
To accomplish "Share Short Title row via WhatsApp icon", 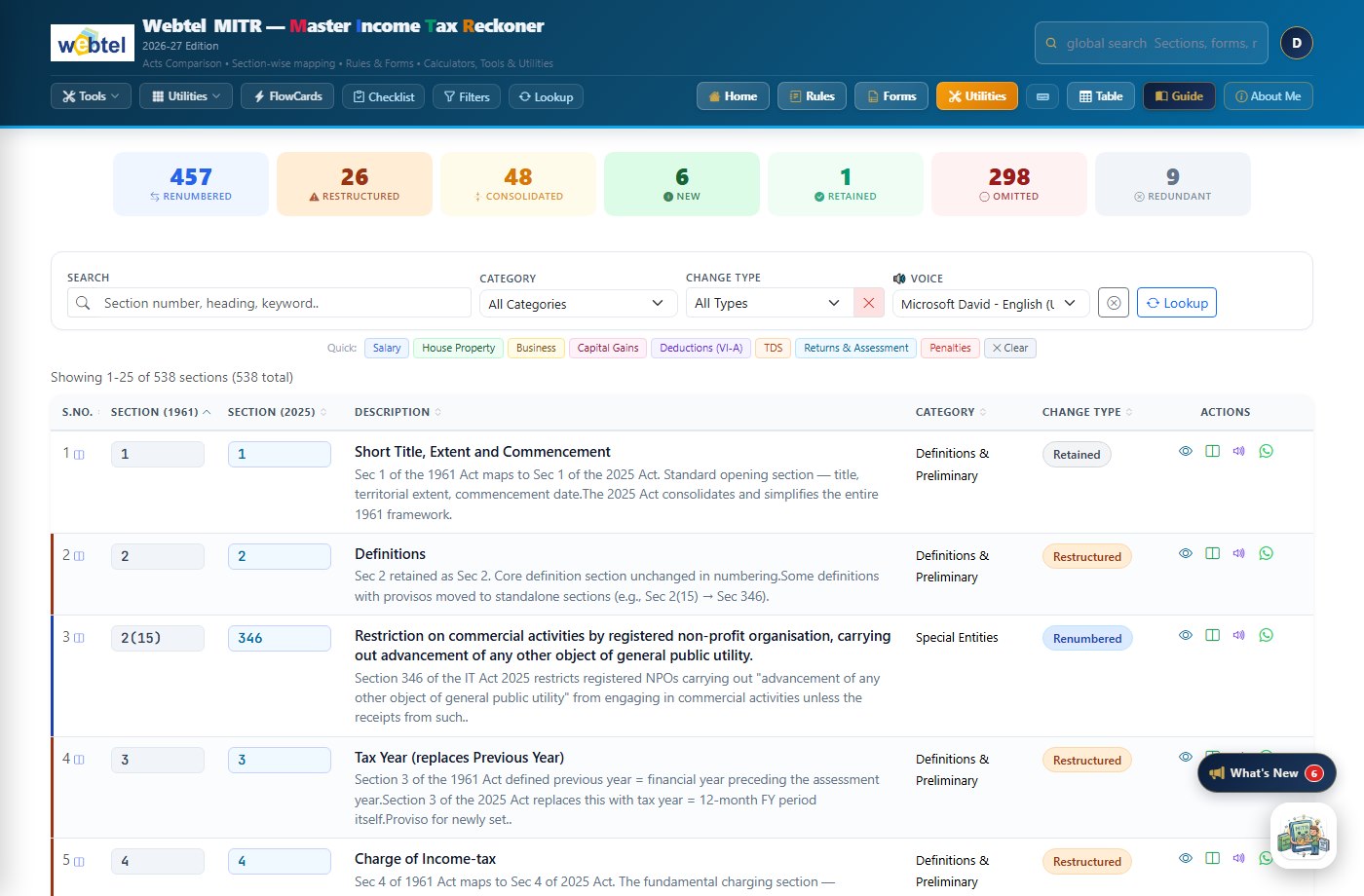I will click(1267, 451).
